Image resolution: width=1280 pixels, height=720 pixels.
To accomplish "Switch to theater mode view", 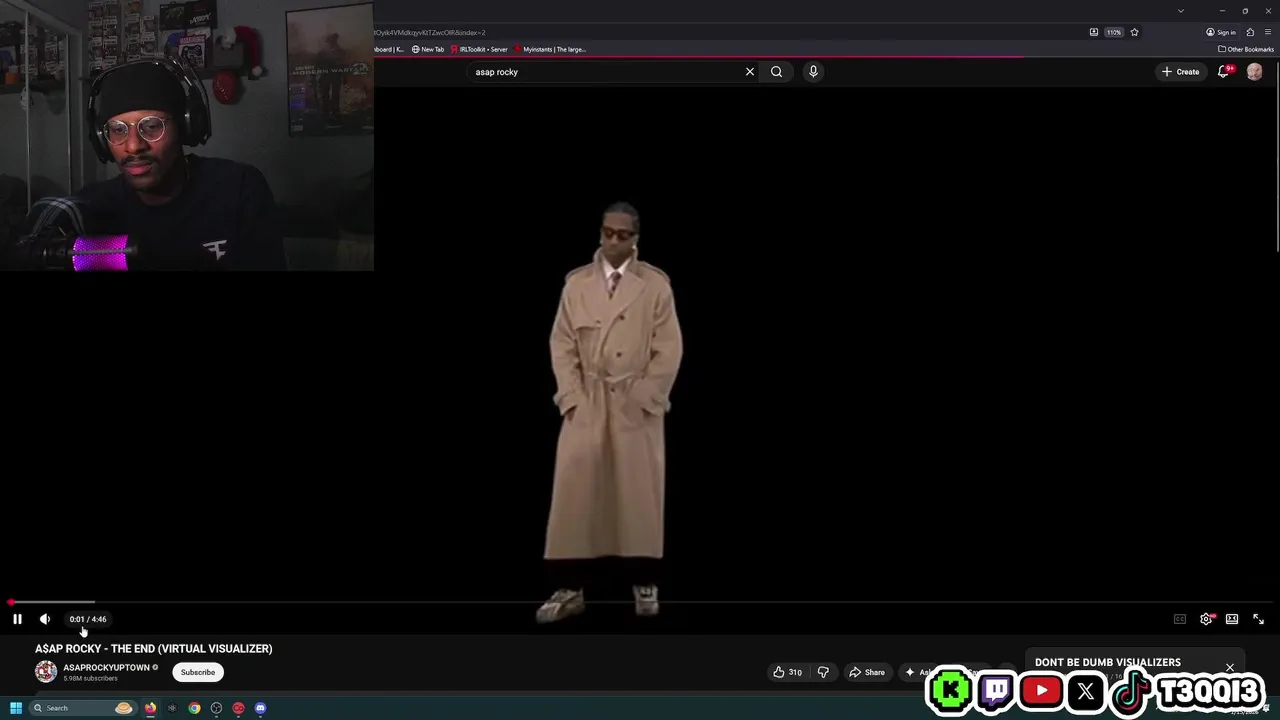I will point(1232,619).
